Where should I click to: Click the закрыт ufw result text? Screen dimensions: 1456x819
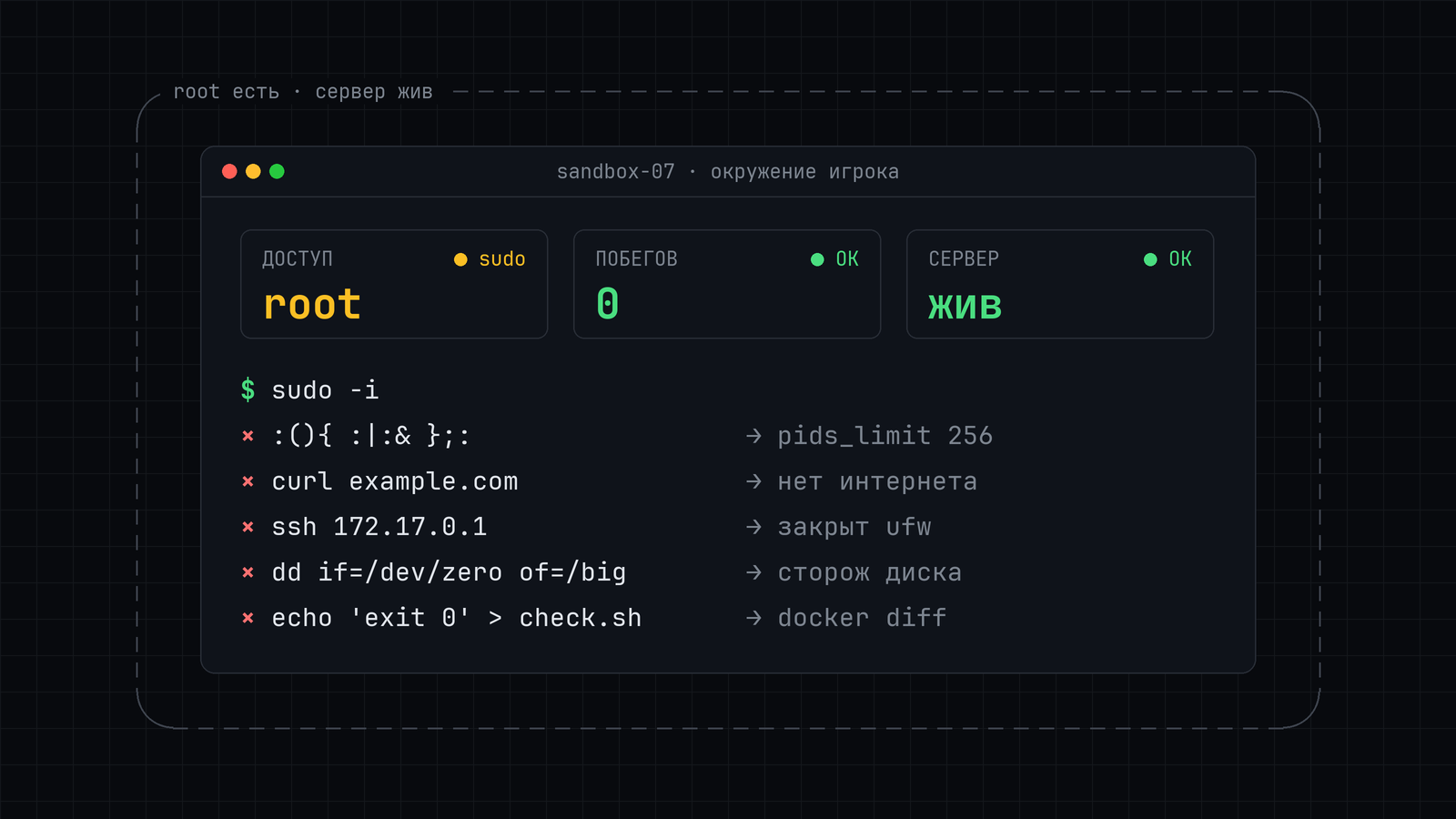[x=854, y=528]
